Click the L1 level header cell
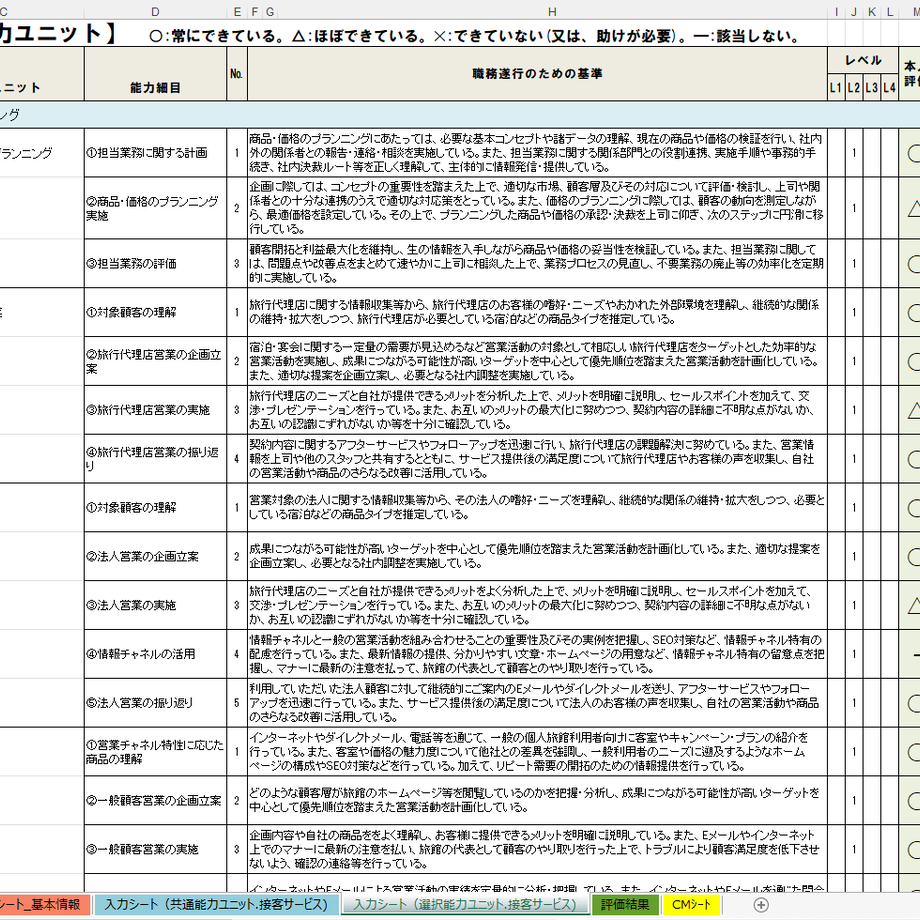Viewport: 920px width, 920px height. (x=836, y=88)
